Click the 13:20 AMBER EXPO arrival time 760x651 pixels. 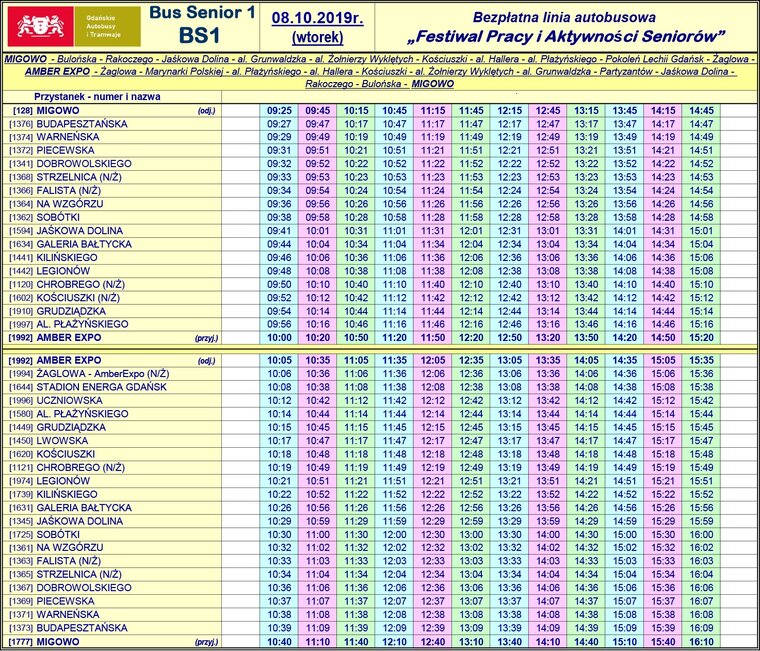pos(548,338)
